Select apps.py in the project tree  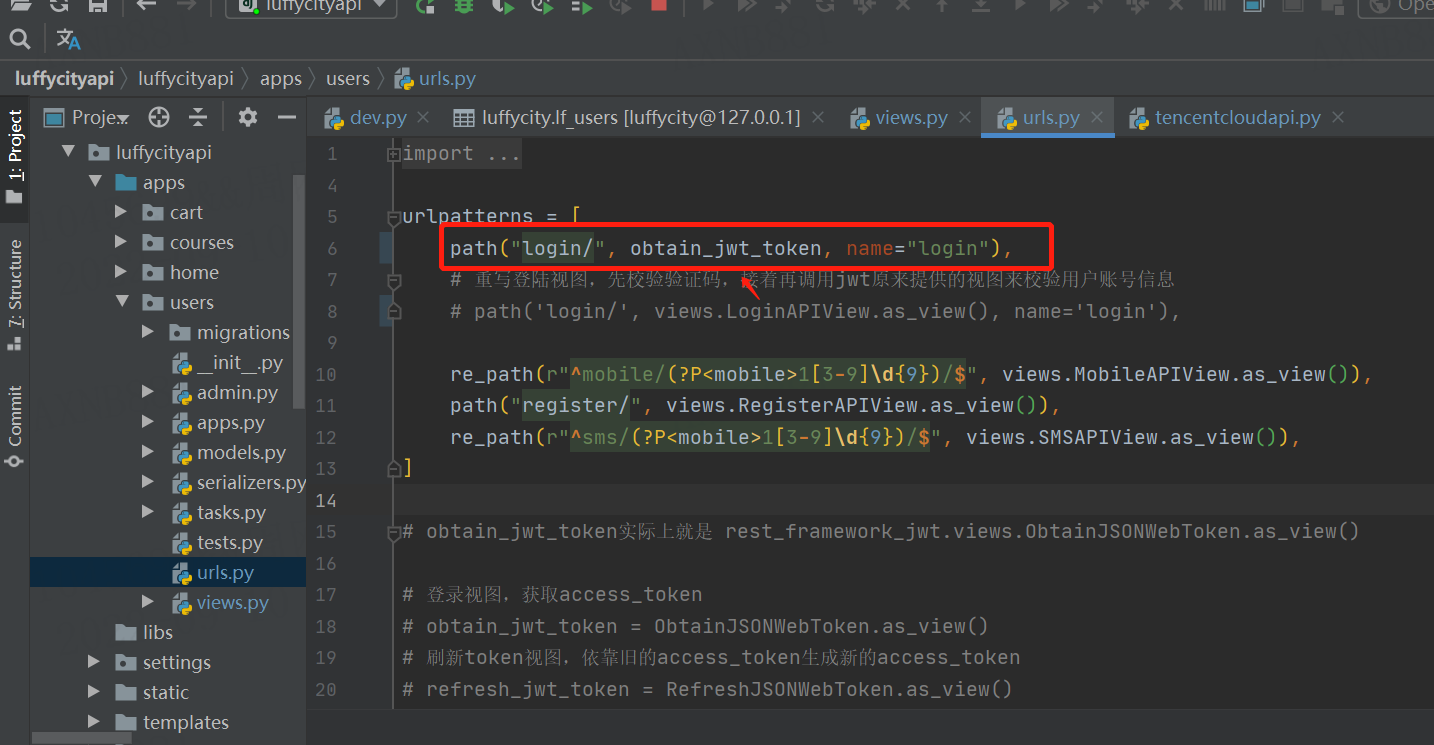click(218, 423)
